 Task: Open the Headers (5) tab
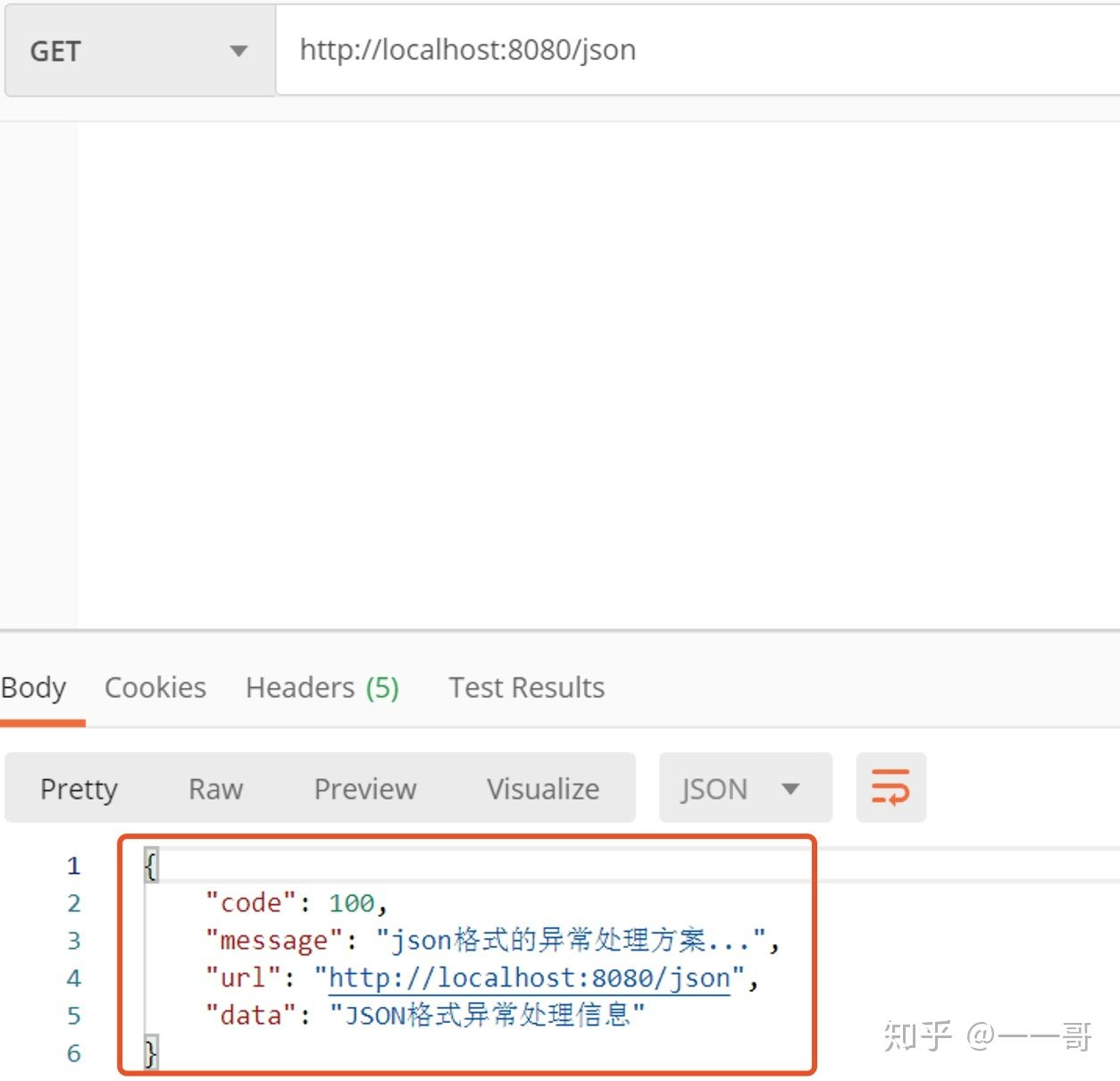pos(322,687)
